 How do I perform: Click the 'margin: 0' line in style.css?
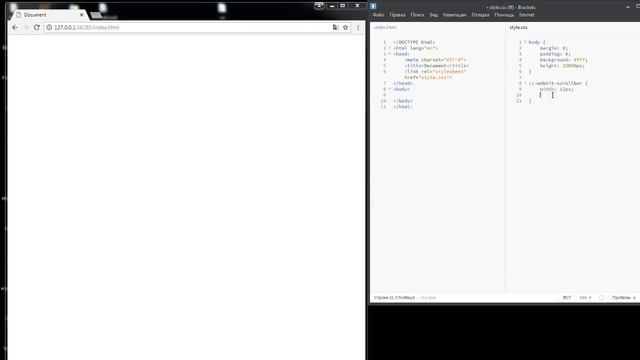pyautogui.click(x=553, y=48)
